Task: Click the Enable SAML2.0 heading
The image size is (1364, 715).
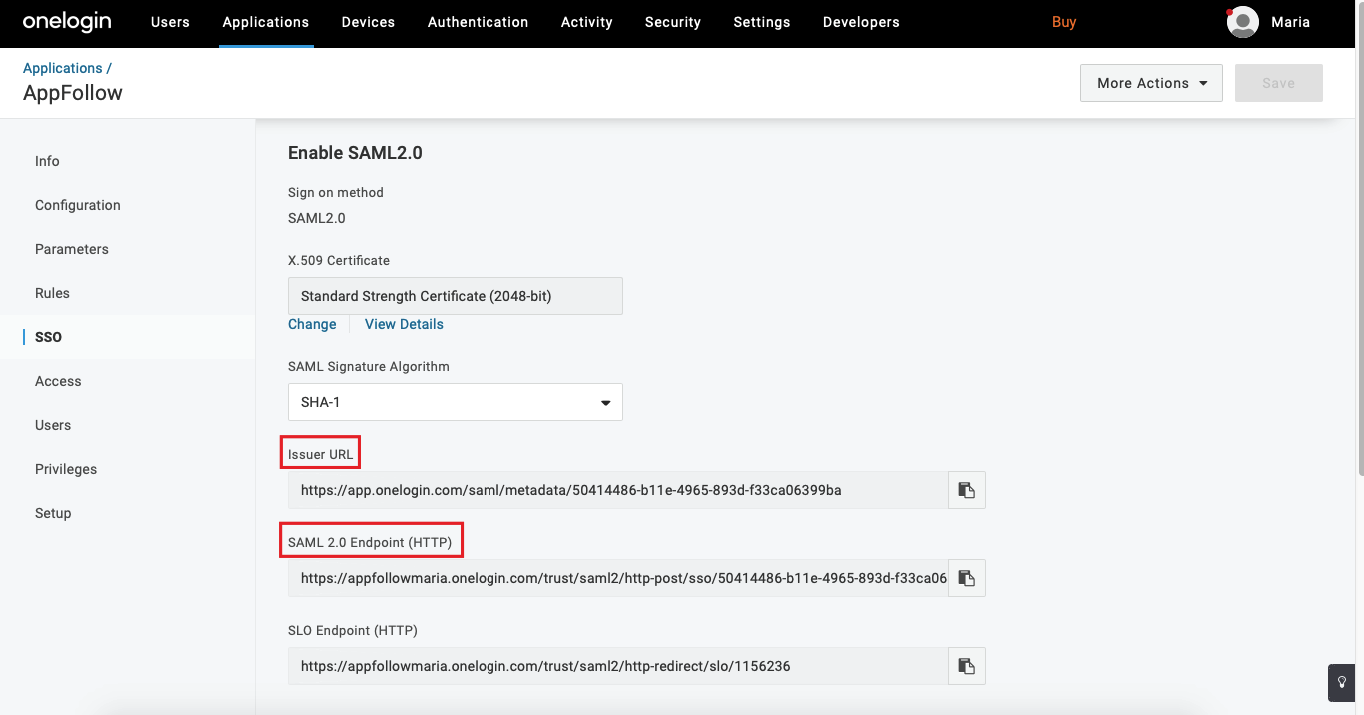Action: pos(355,153)
